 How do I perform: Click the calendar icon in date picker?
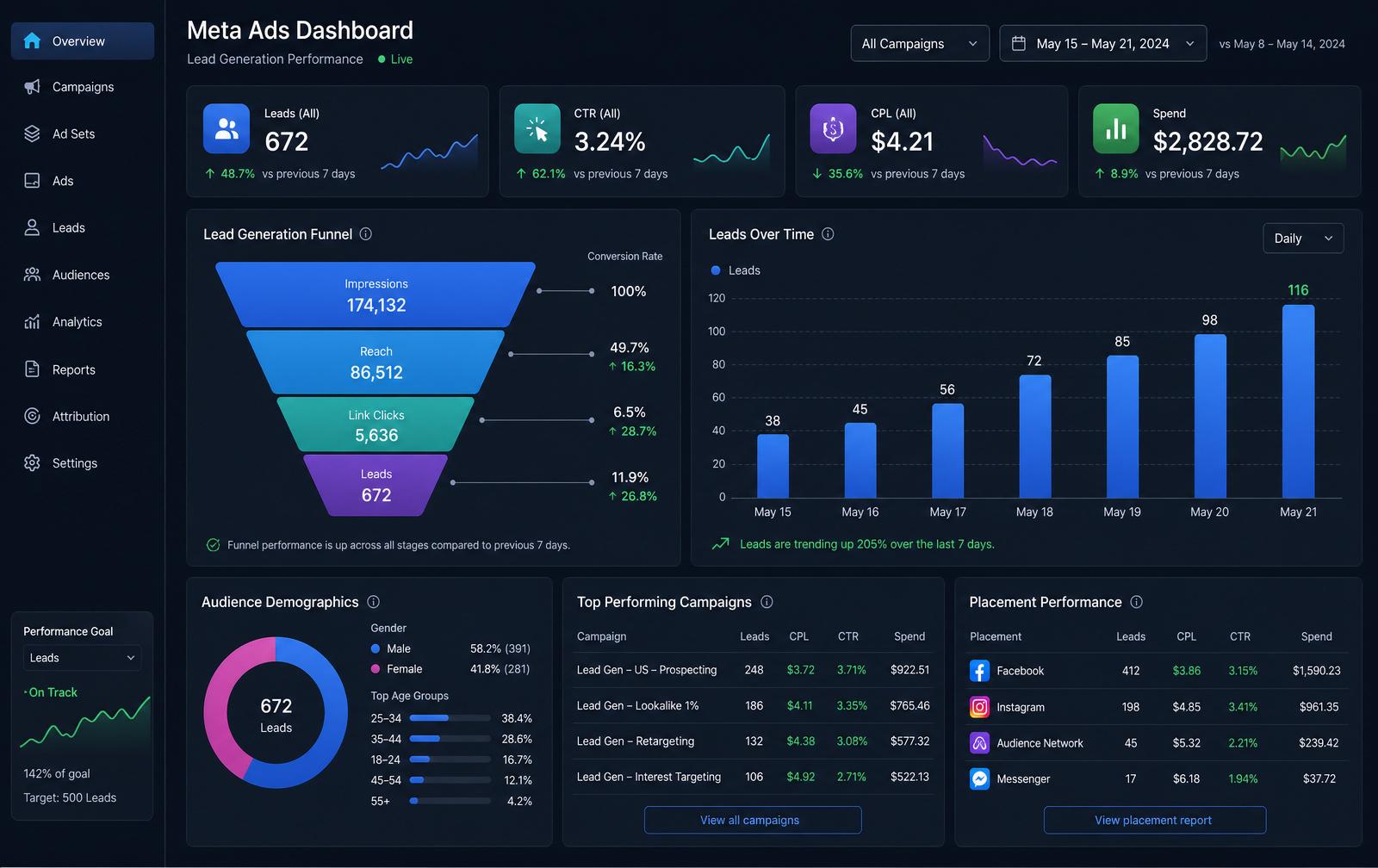[1018, 43]
